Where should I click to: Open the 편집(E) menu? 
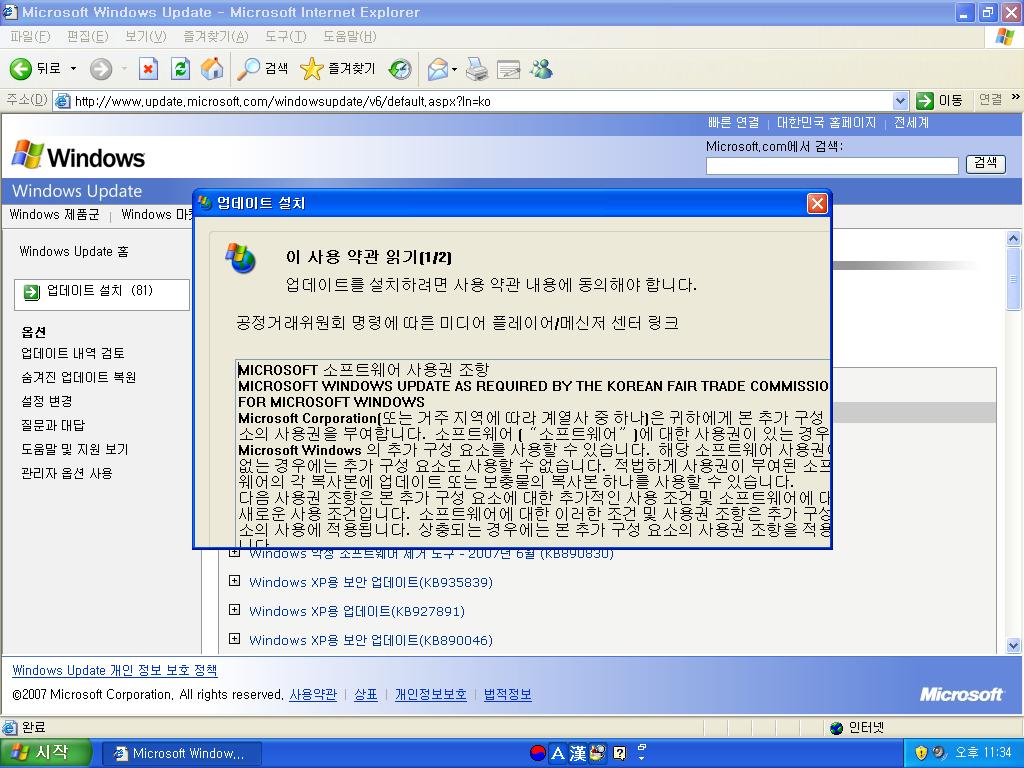point(88,37)
